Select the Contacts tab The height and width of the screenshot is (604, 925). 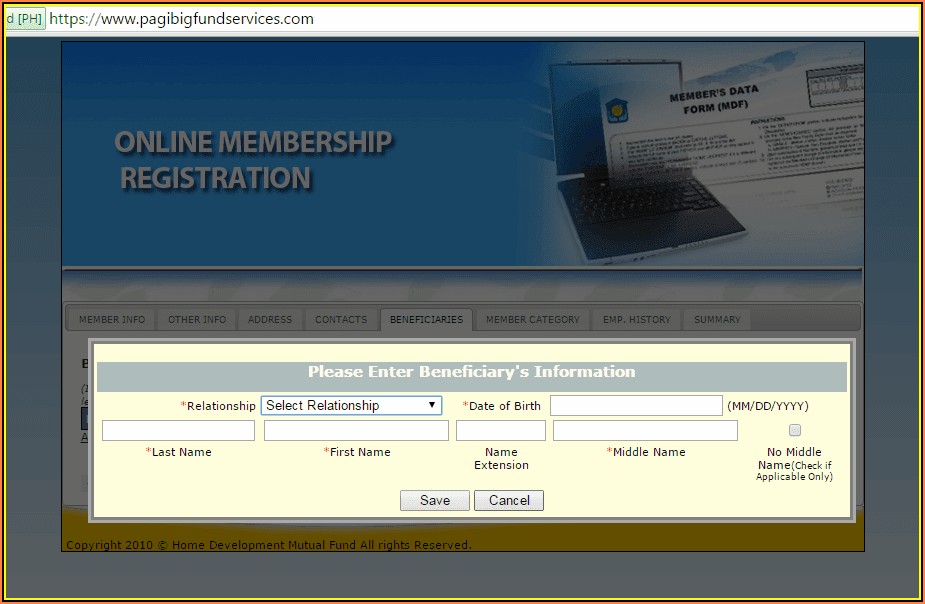click(341, 320)
